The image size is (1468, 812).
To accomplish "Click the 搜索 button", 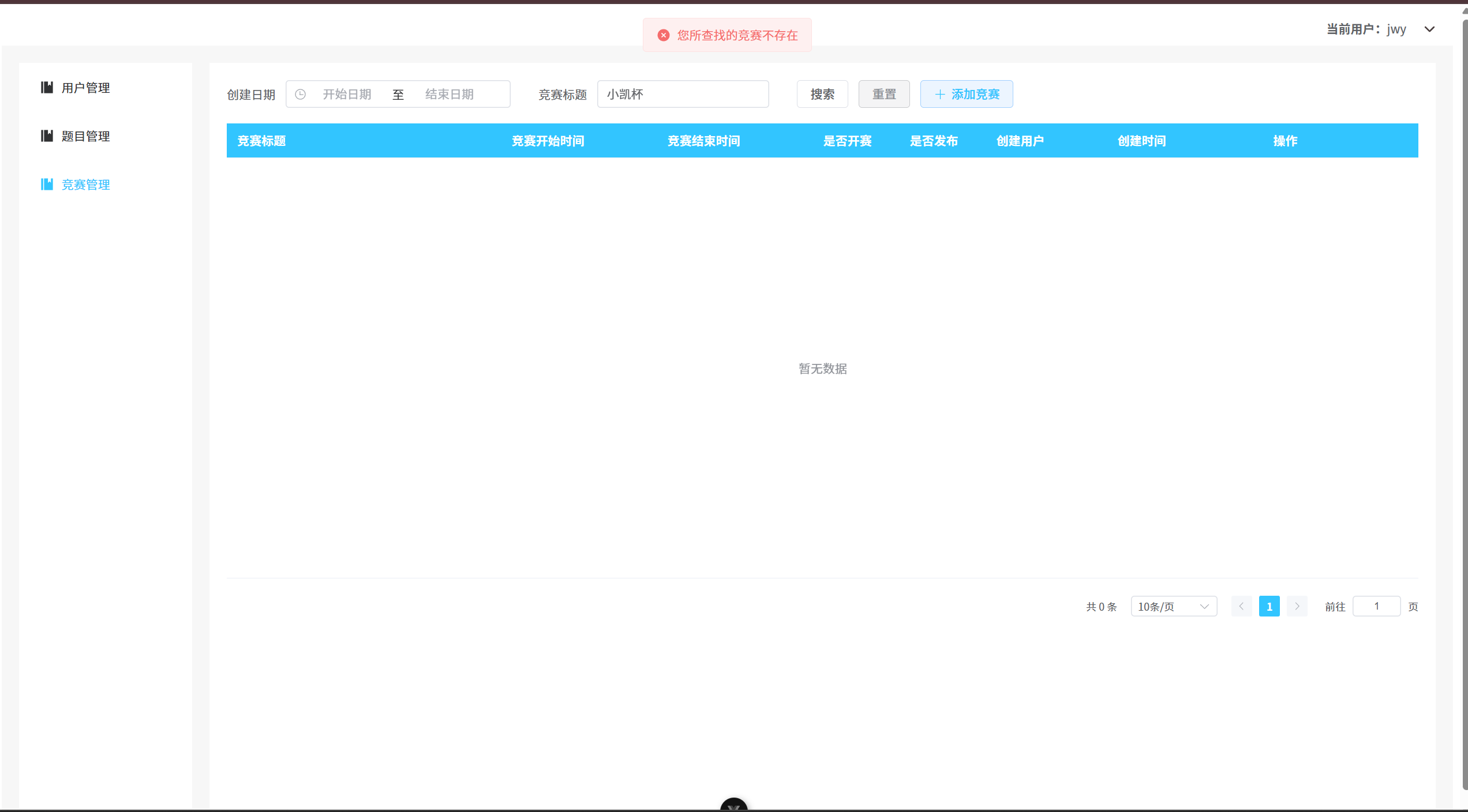I will point(822,94).
